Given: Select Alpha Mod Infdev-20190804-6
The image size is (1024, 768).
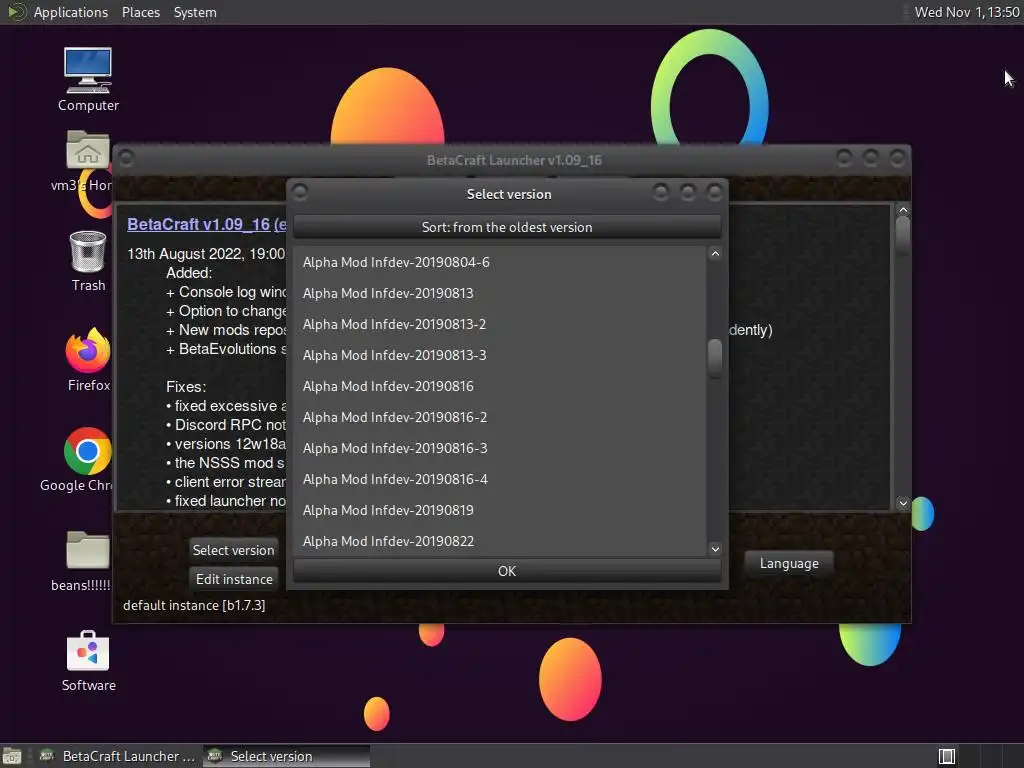Looking at the screenshot, I should tap(500, 263).
